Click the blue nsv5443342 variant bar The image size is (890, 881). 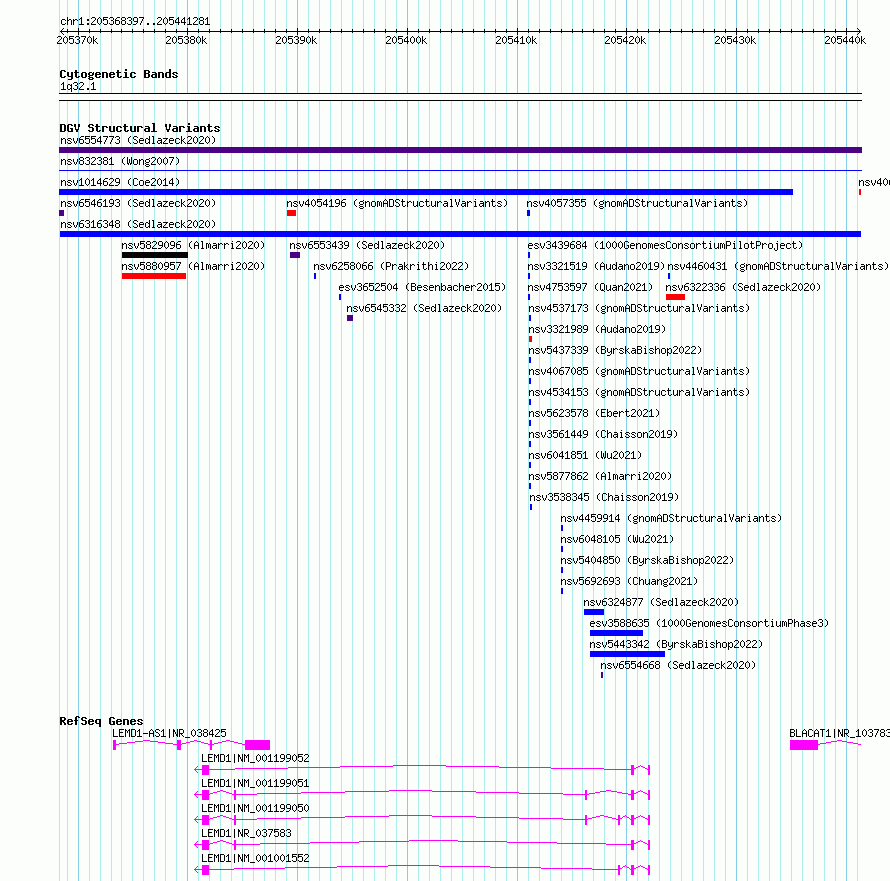pyautogui.click(x=627, y=654)
